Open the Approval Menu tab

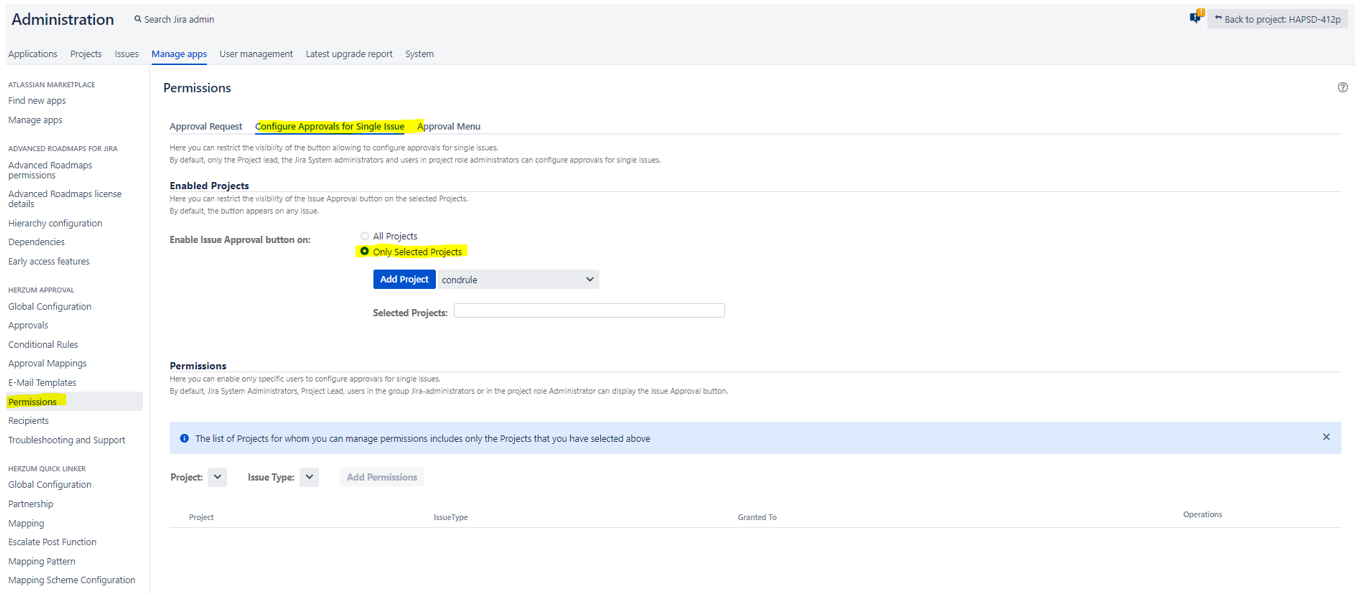coord(449,127)
